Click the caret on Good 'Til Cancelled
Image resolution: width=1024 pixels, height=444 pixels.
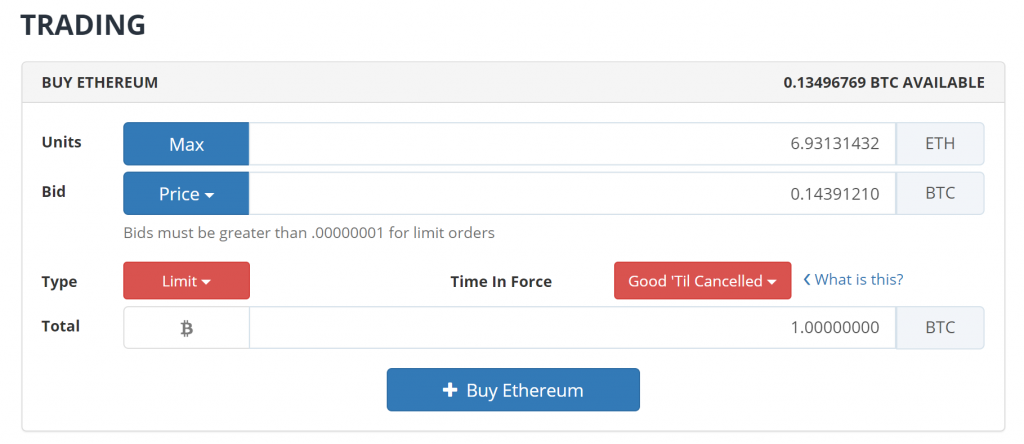[772, 282]
